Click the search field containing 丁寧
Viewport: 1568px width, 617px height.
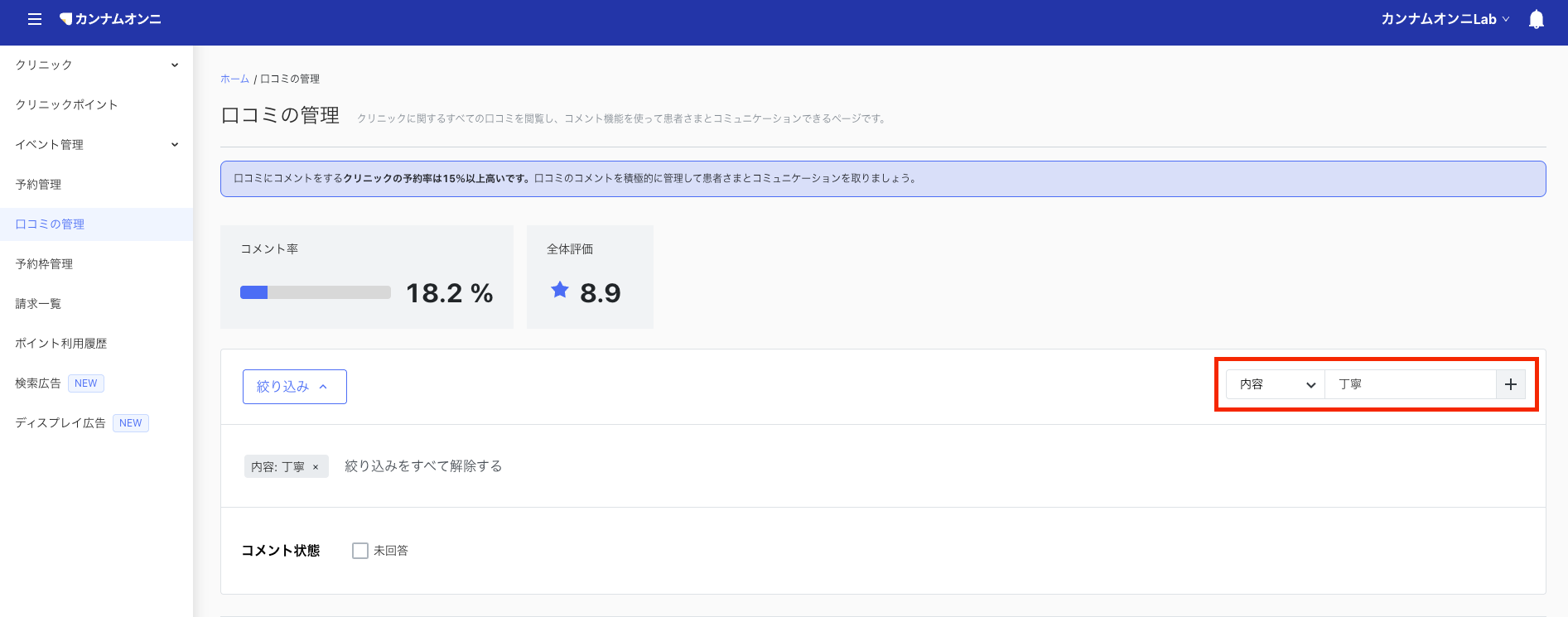pos(1411,384)
